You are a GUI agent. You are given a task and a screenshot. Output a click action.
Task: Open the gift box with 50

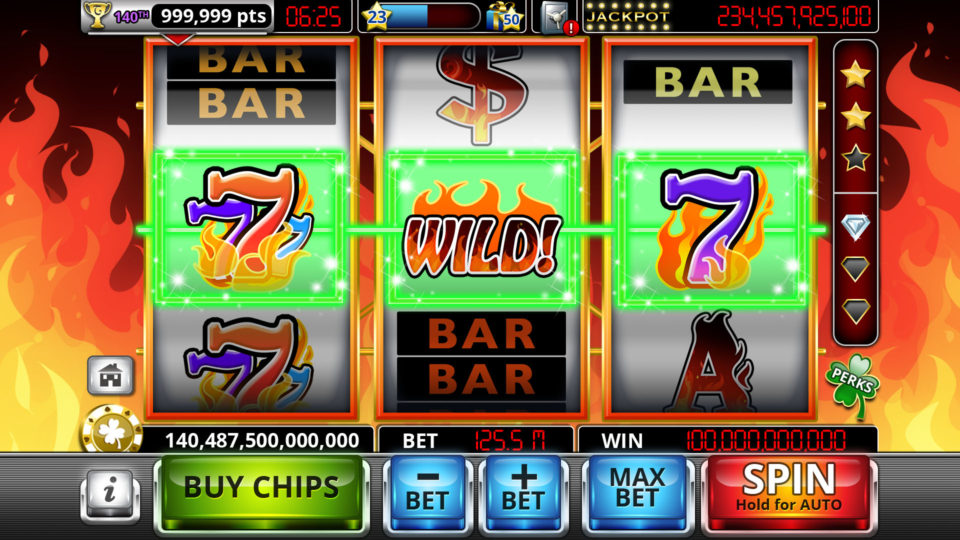click(504, 17)
